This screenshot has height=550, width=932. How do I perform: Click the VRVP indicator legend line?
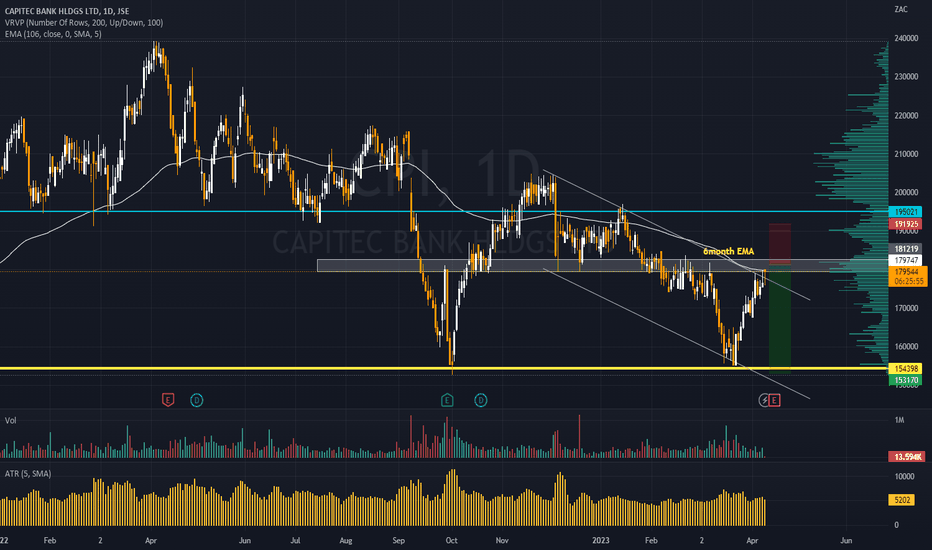coord(84,23)
